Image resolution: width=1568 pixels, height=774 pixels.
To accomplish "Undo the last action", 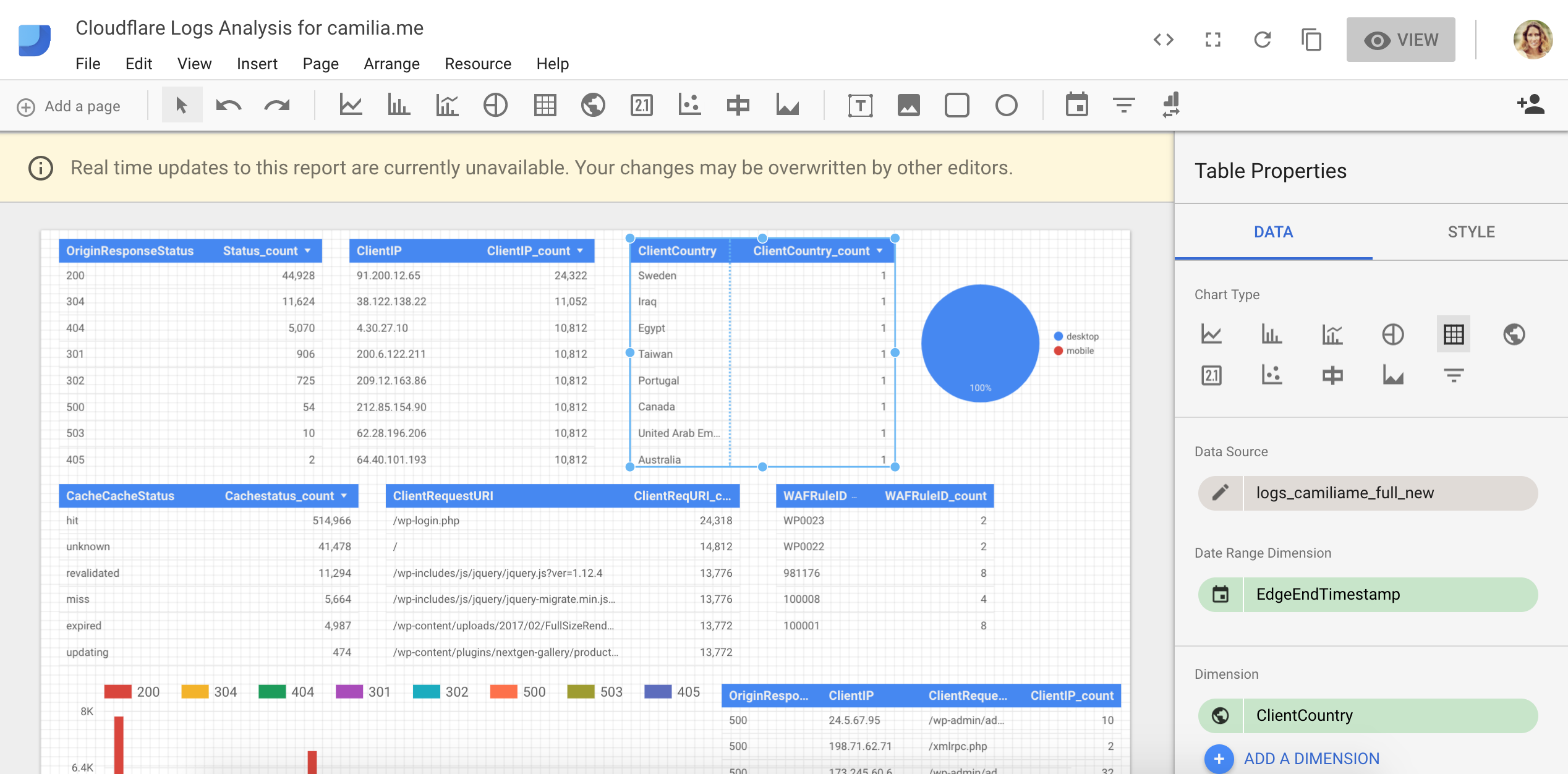I will 228,106.
